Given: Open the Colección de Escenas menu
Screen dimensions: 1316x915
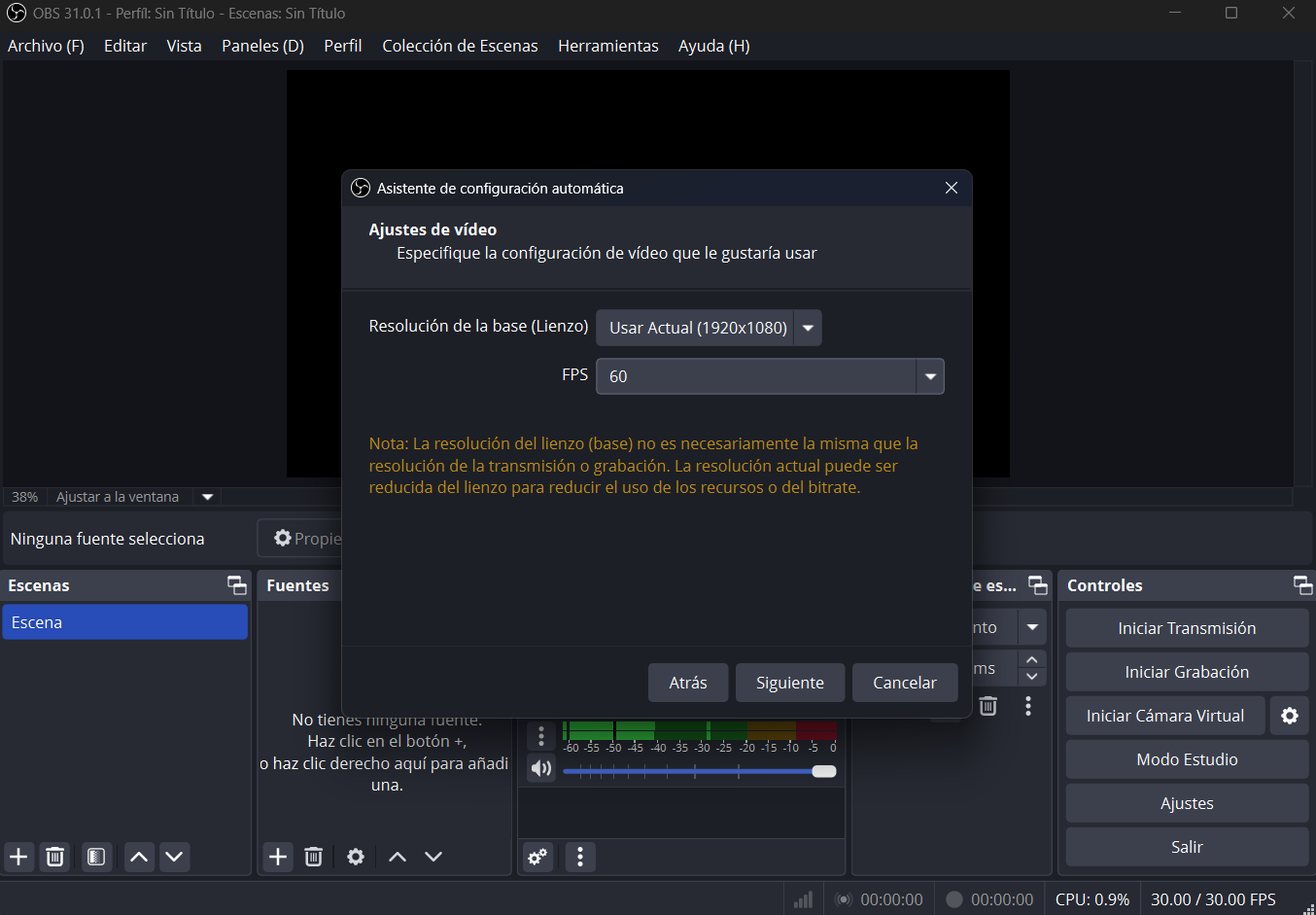Looking at the screenshot, I should click(x=460, y=46).
